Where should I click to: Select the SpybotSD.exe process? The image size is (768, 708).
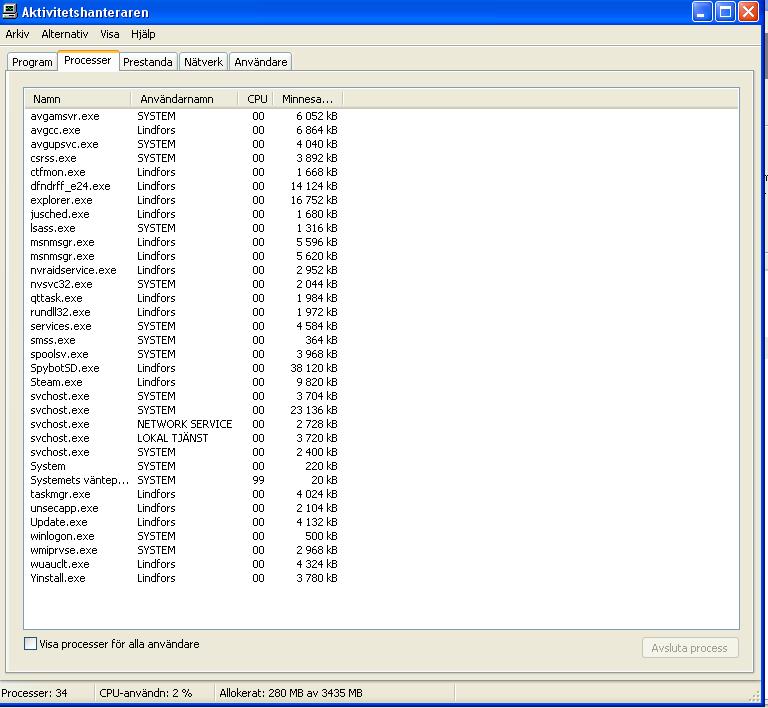(184, 368)
